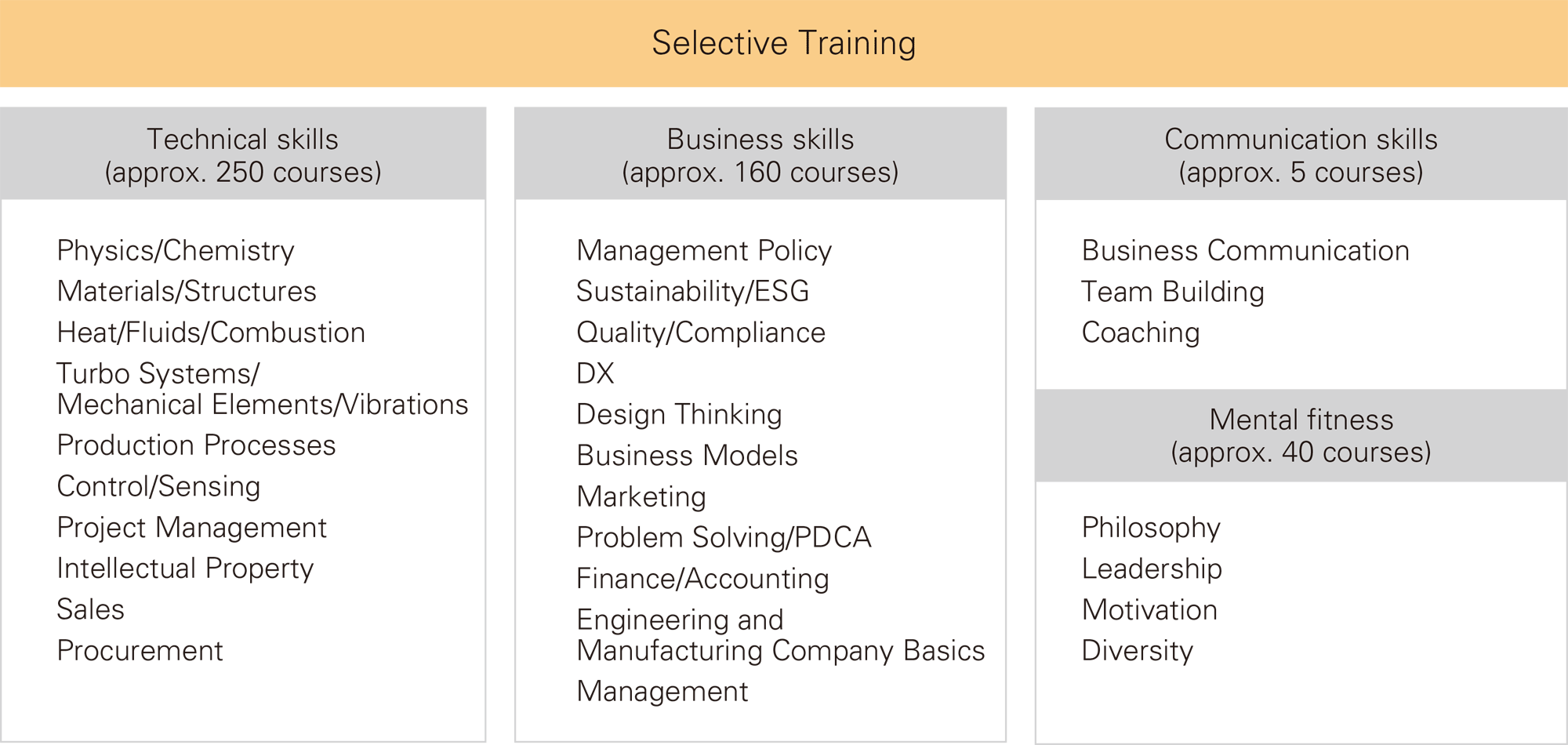Select the Business skills column header

point(760,154)
